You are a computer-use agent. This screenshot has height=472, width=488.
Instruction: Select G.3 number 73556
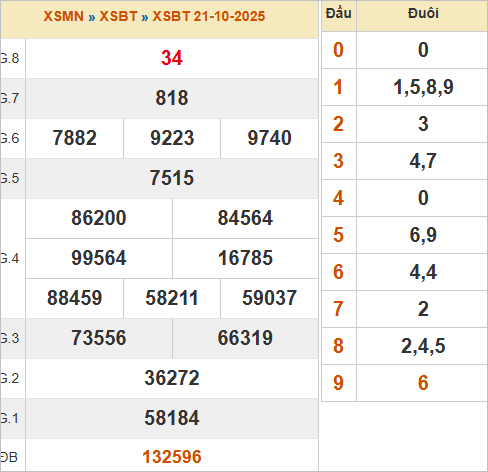[x=99, y=338]
